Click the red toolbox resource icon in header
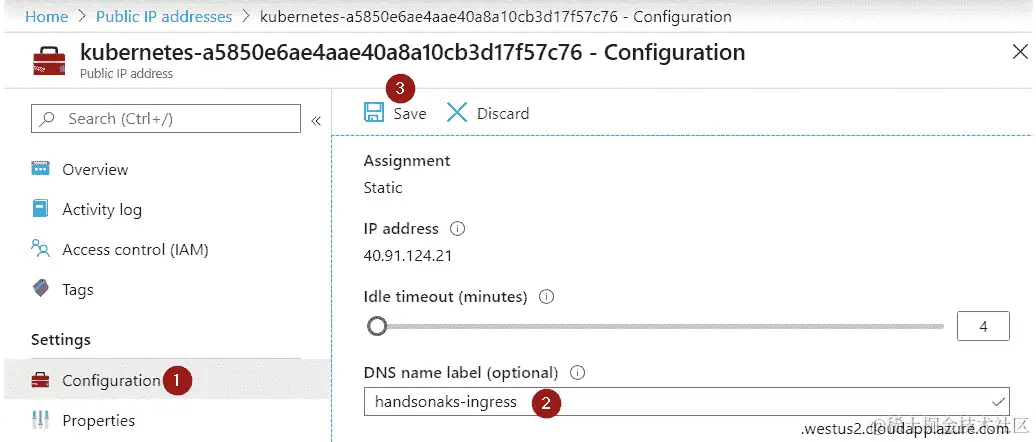The image size is (1036, 442). (50, 61)
